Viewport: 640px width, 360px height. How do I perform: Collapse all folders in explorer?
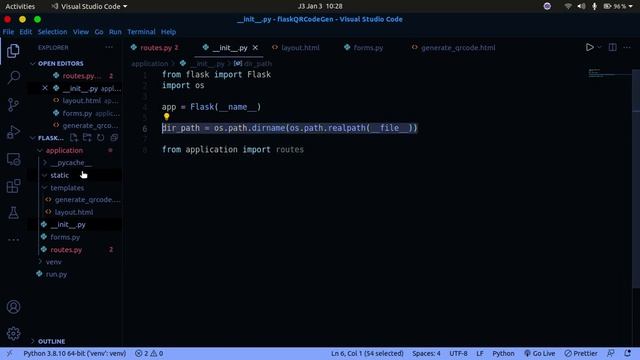114,138
